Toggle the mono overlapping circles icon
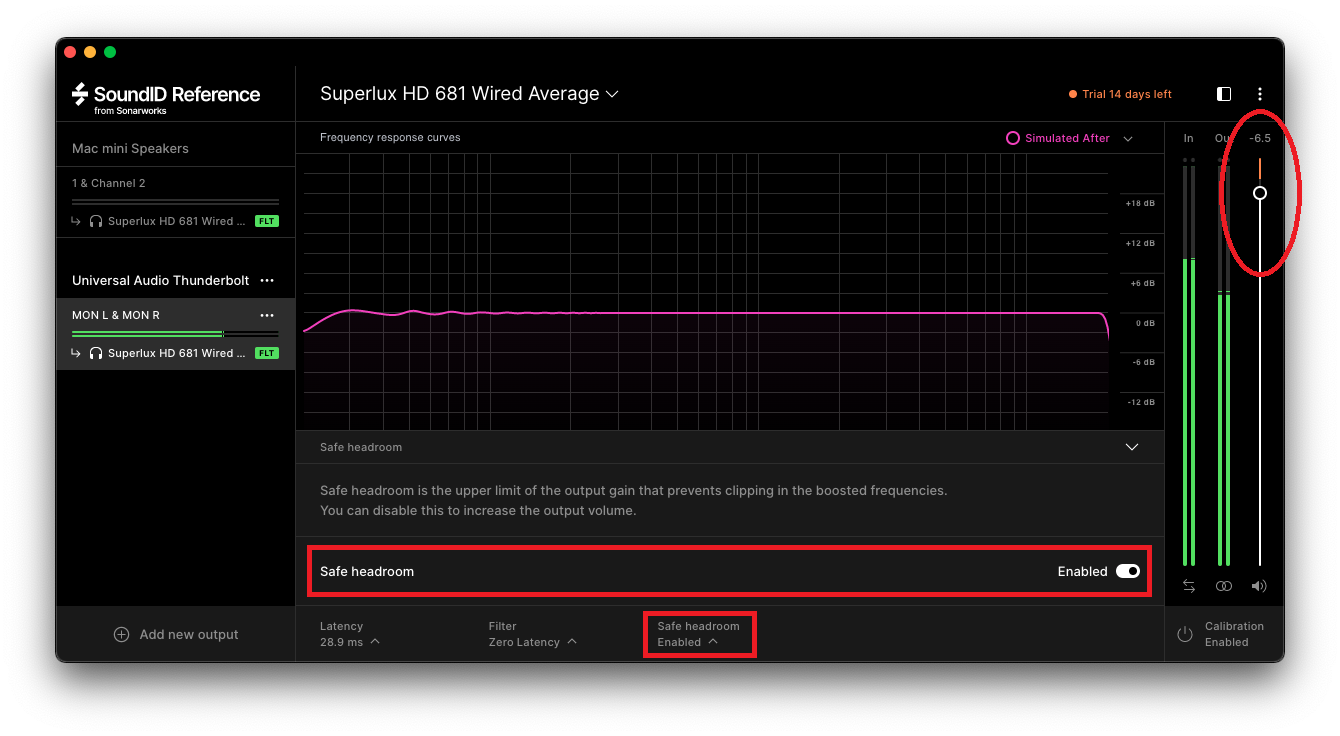Screen dimensions: 1340x736 click(1224, 586)
